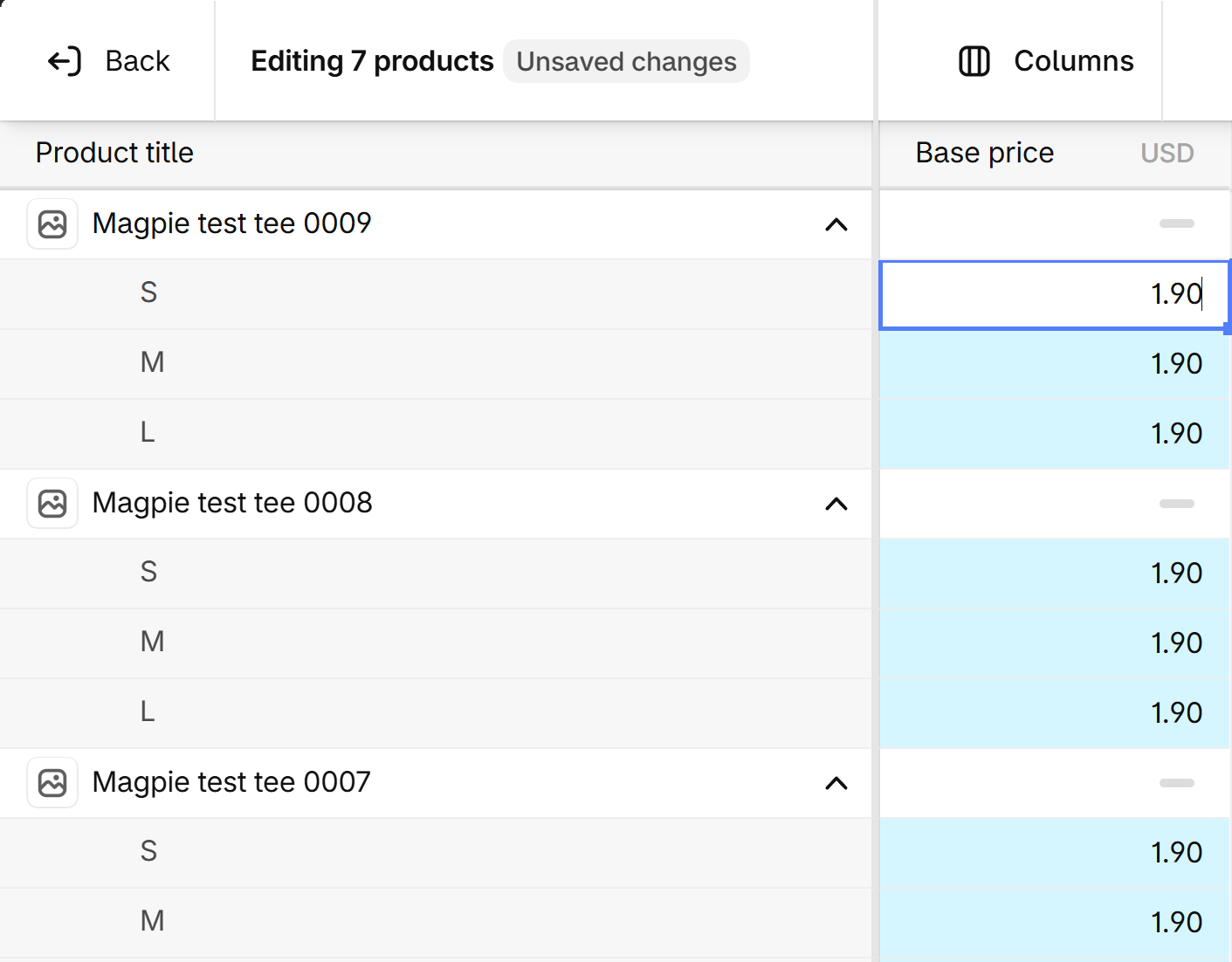This screenshot has height=962, width=1232.
Task: Select base price cell for 0008 size M
Action: (1055, 643)
